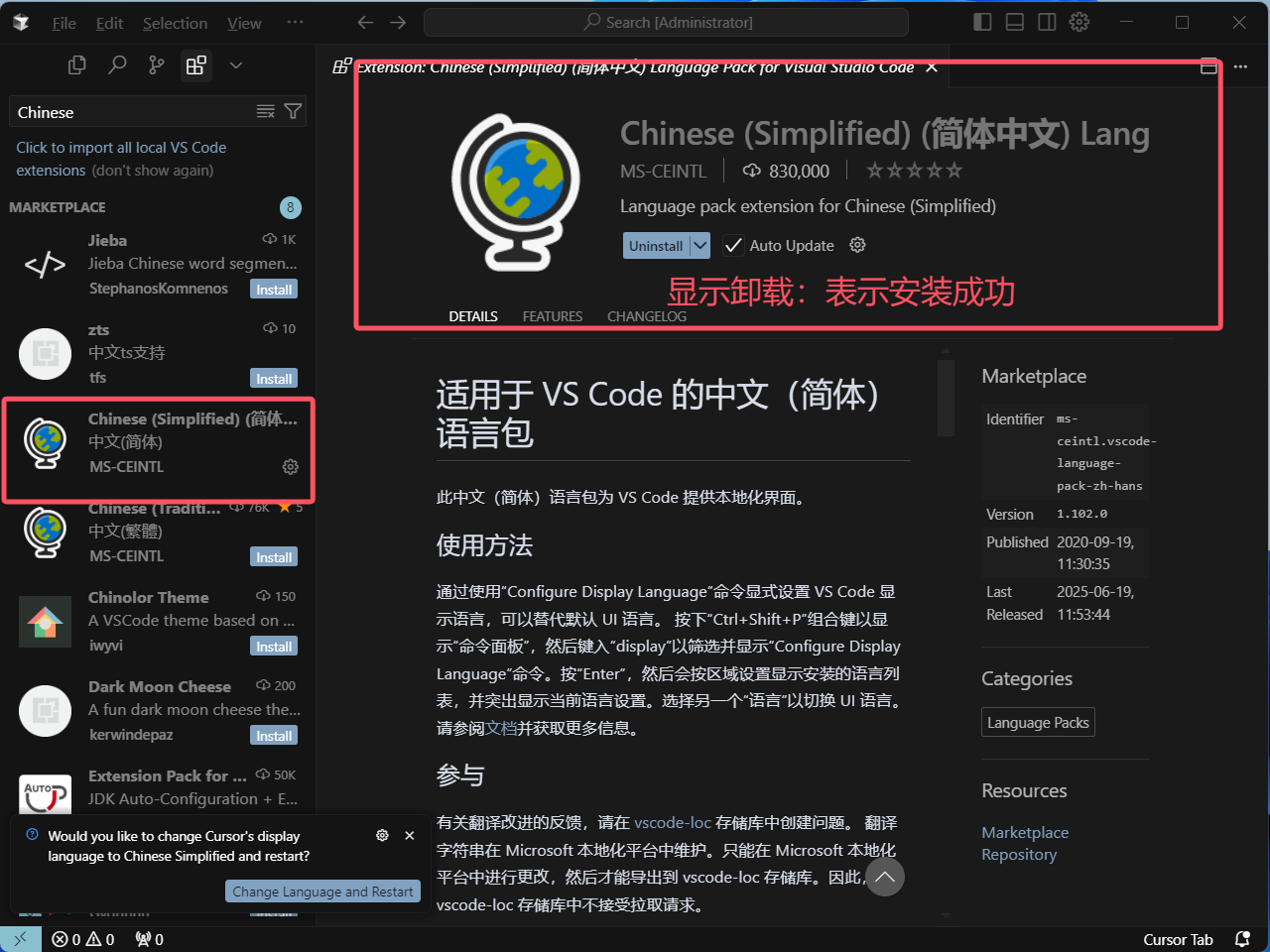Open Cursor settings gear in title bar

(1079, 22)
